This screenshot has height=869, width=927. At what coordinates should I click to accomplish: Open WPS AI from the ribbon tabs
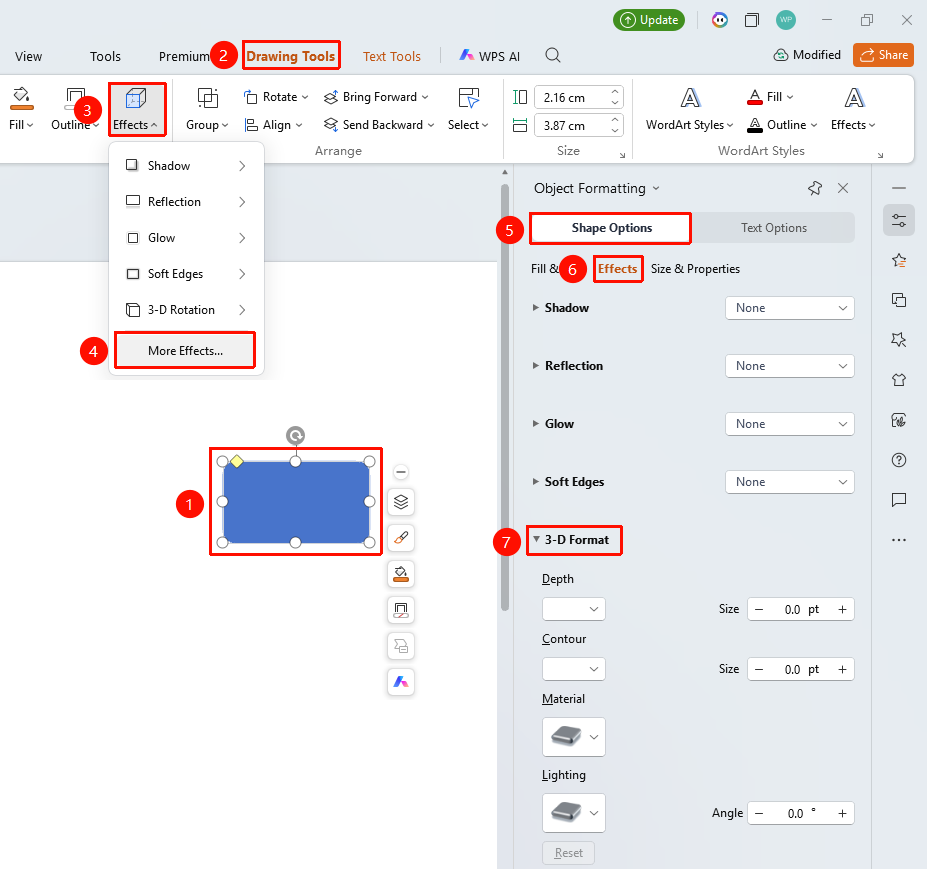490,56
